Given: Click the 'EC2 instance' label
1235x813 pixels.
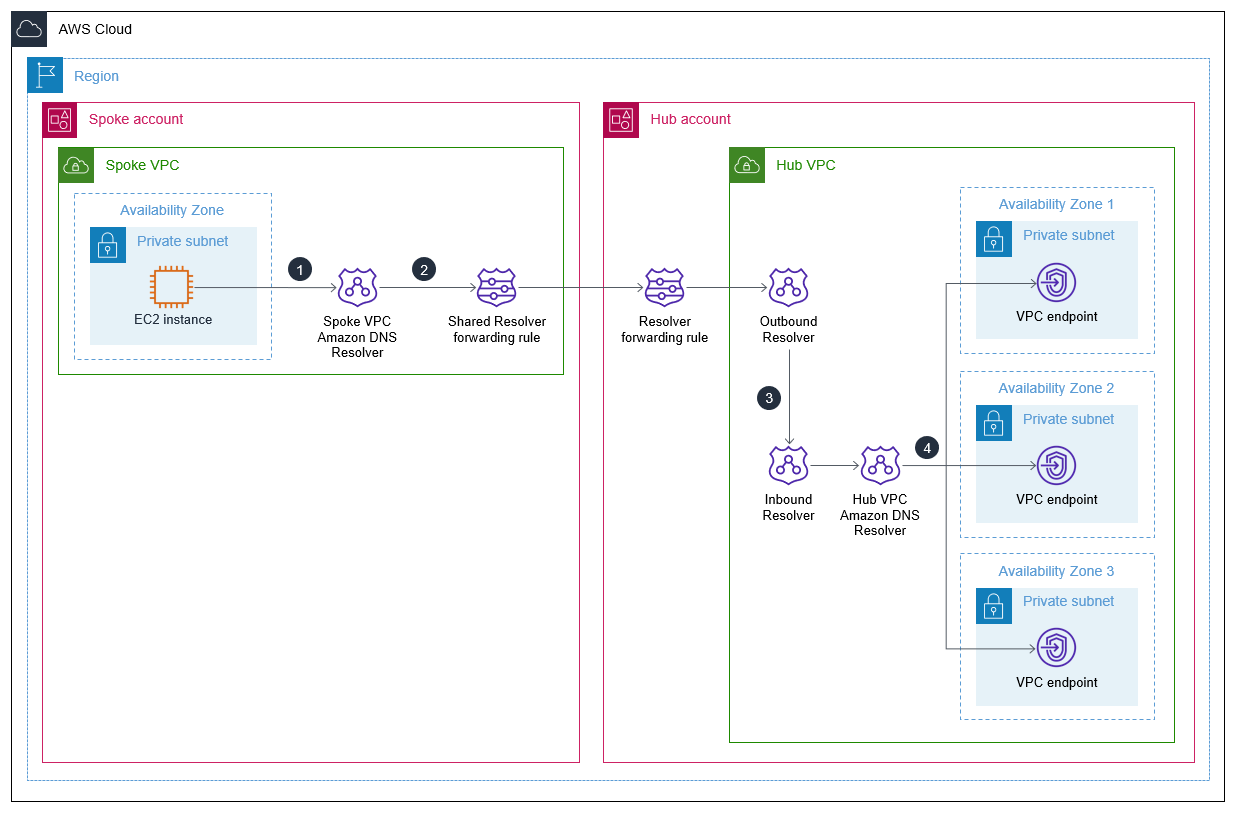Looking at the screenshot, I should [173, 320].
